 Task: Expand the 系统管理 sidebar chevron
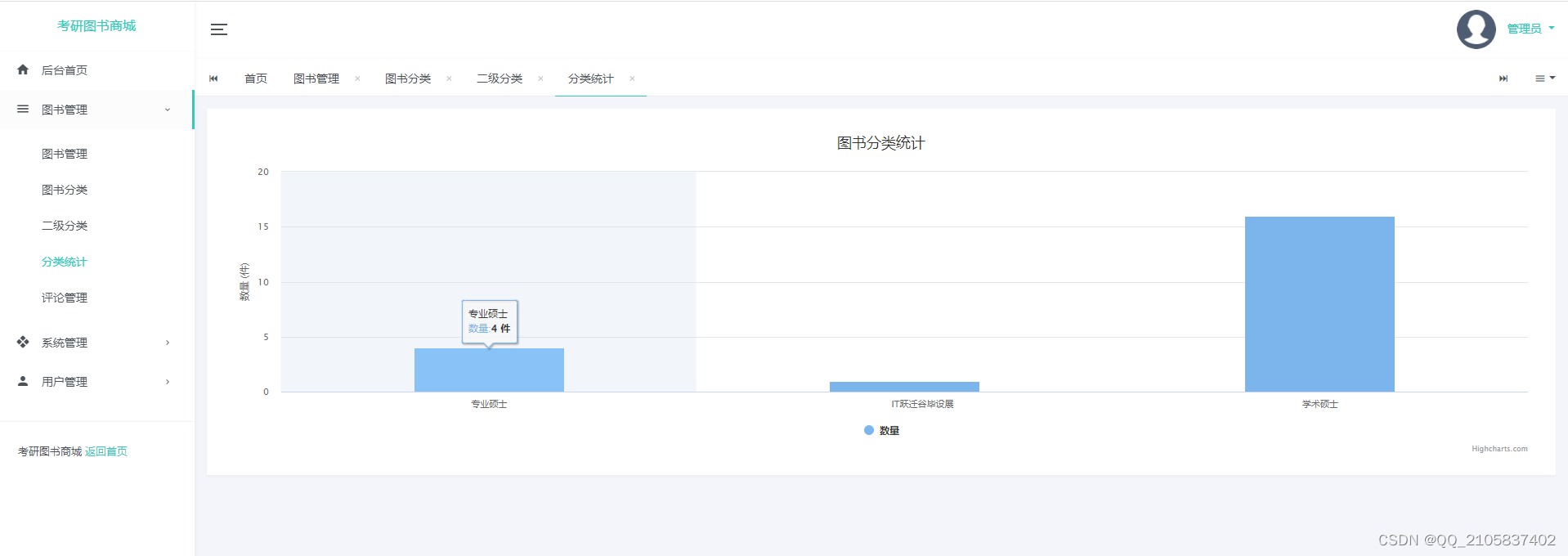pyautogui.click(x=168, y=343)
